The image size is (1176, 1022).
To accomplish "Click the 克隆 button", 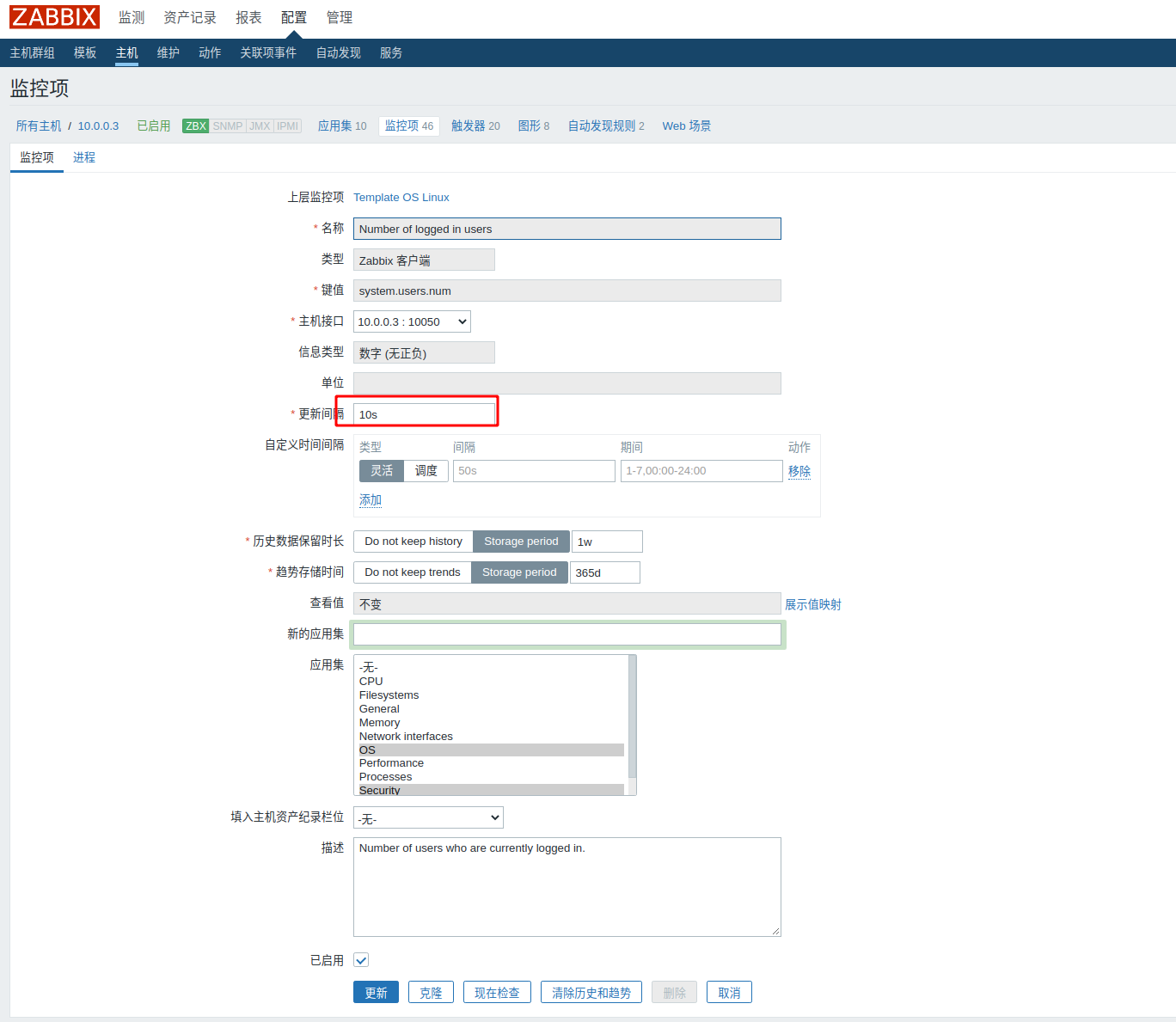I will [431, 992].
